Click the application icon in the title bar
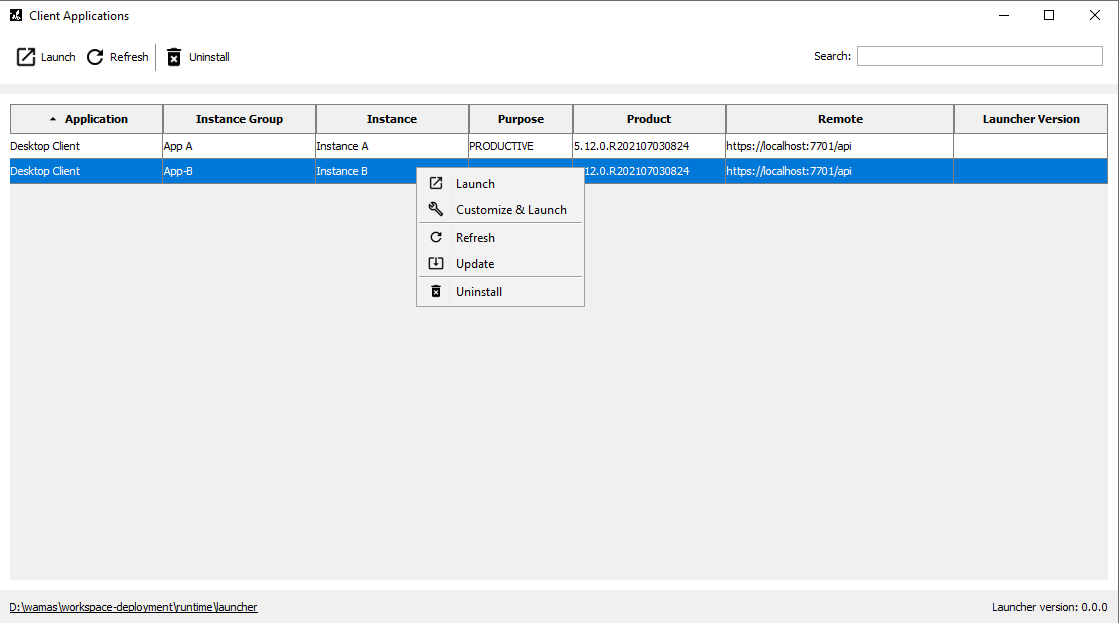Viewport: 1119px width, 623px height. (x=14, y=15)
